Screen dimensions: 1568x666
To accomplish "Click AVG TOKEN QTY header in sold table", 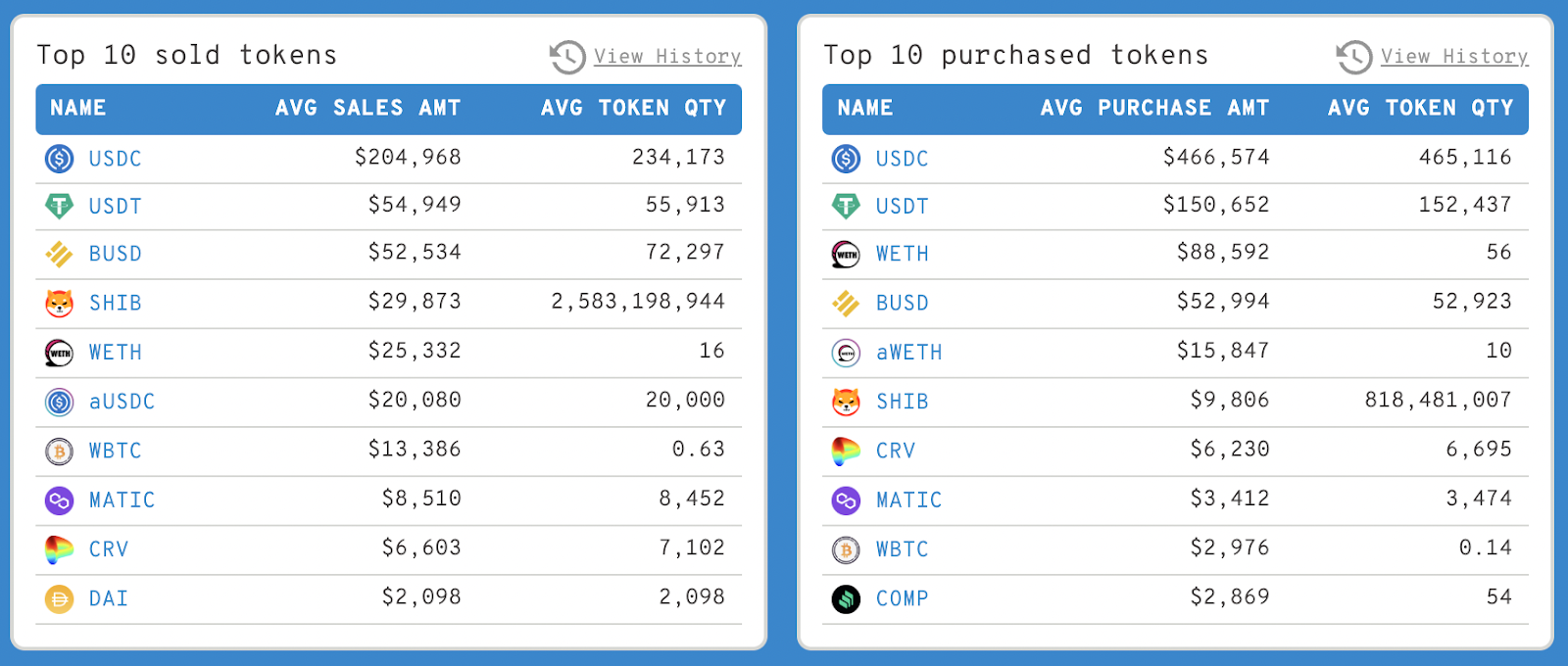I will click(x=634, y=108).
